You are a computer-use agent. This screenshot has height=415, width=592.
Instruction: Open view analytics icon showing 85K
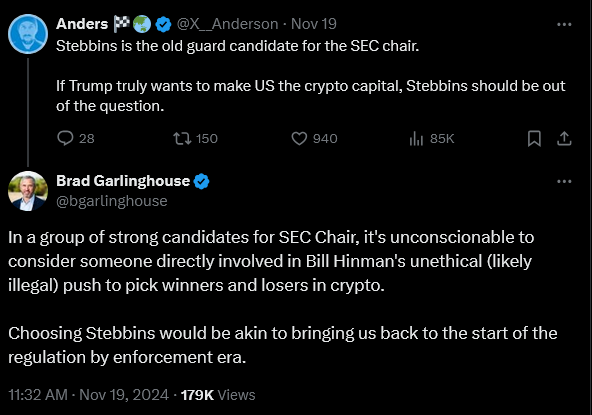pos(416,139)
